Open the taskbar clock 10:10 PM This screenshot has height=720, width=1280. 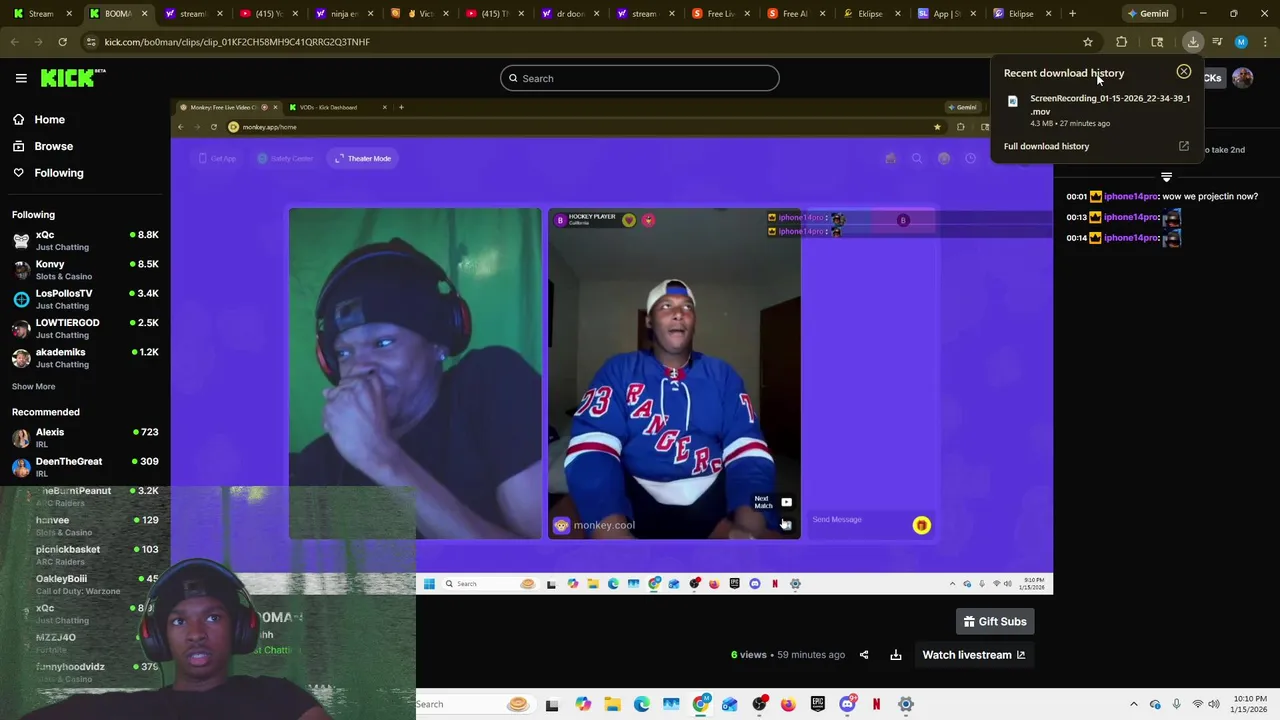pos(1250,704)
